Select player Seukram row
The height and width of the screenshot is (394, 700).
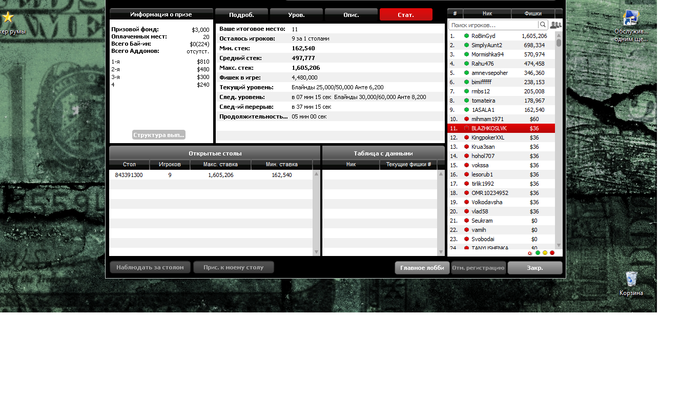[501, 220]
